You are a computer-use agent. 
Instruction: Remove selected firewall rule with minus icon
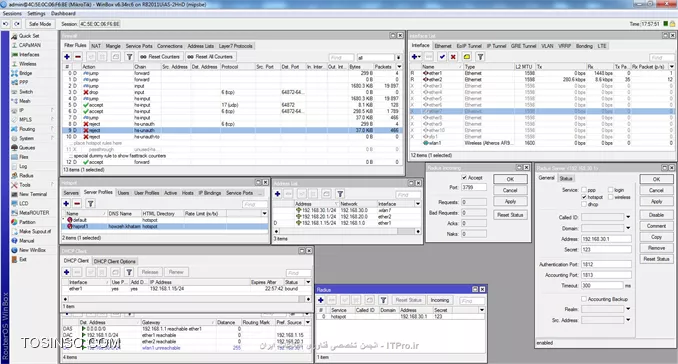click(78, 57)
